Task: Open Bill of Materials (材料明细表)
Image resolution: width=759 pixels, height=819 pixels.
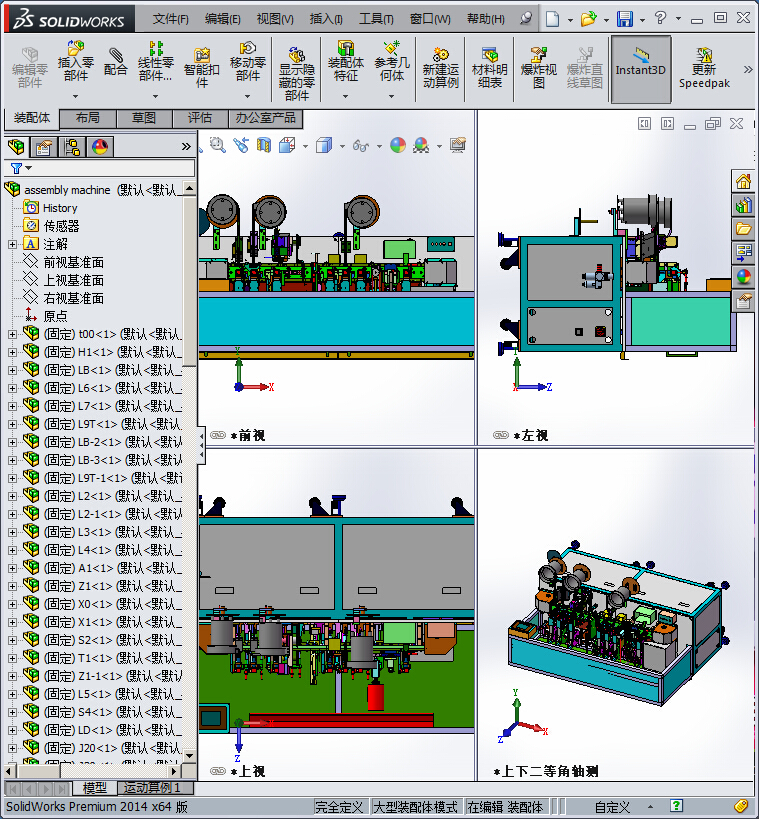Action: coord(489,67)
